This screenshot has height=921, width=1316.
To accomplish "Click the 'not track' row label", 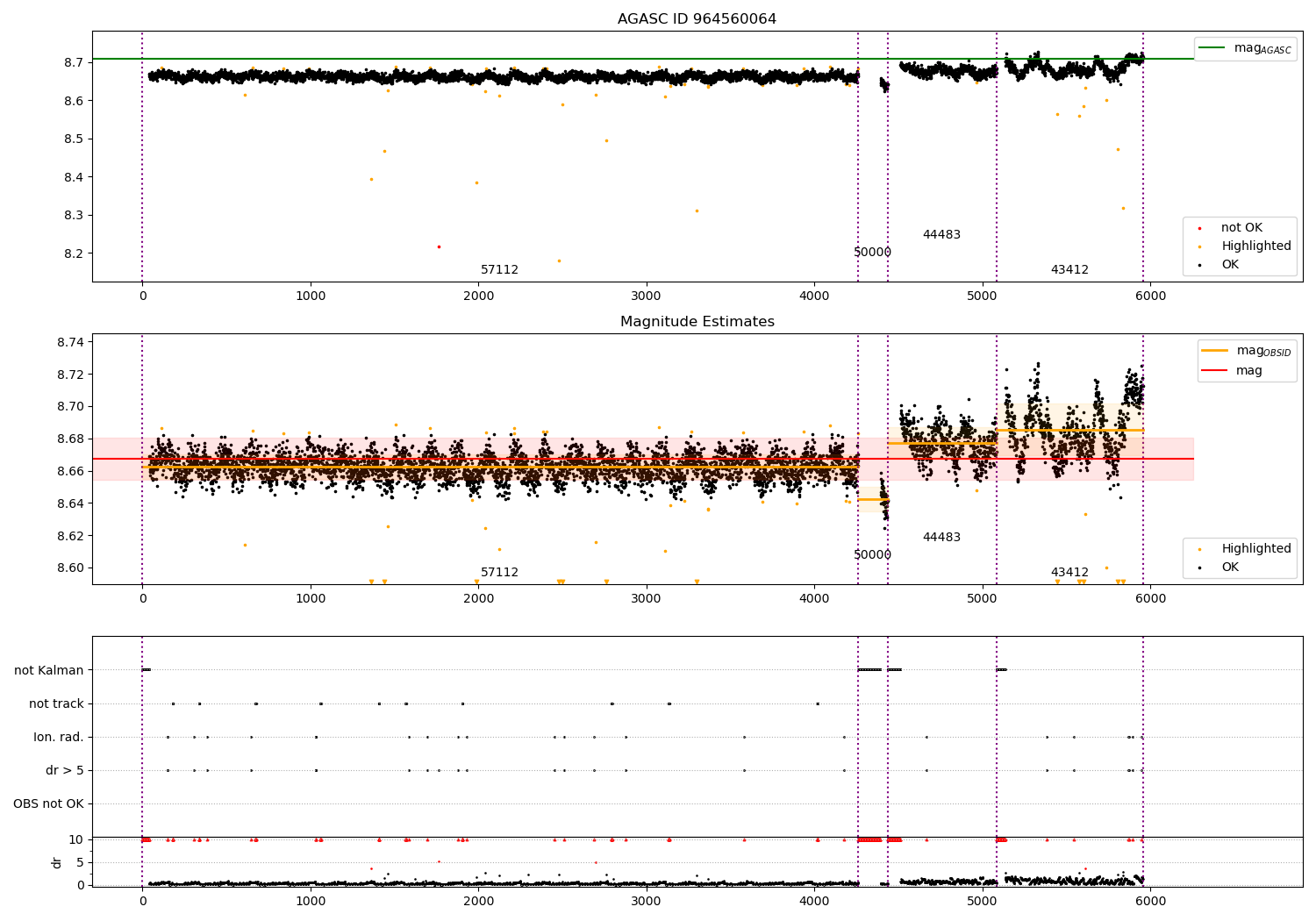I will 56,703.
